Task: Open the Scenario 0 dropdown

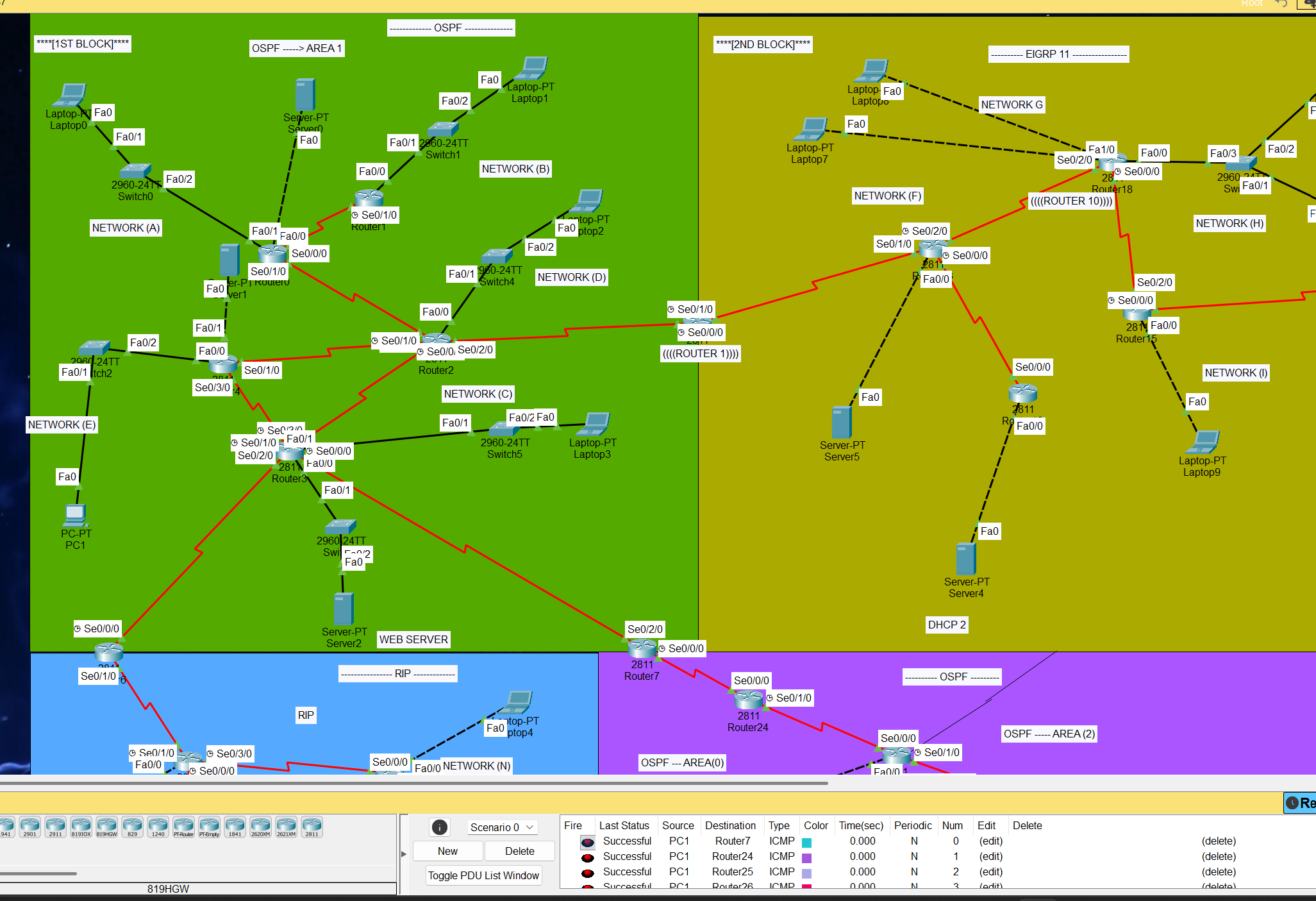Action: pos(502,827)
